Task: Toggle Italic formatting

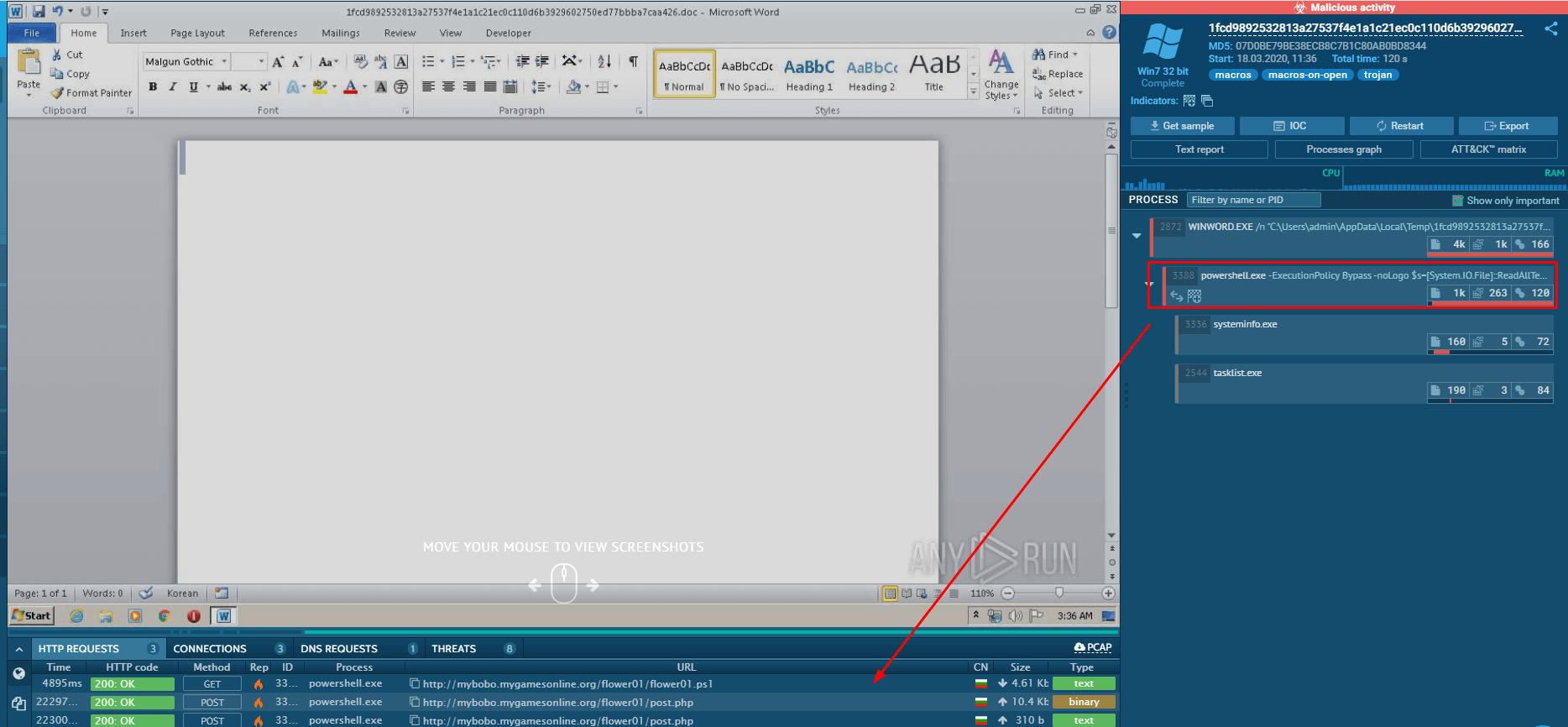Action: 173,86
